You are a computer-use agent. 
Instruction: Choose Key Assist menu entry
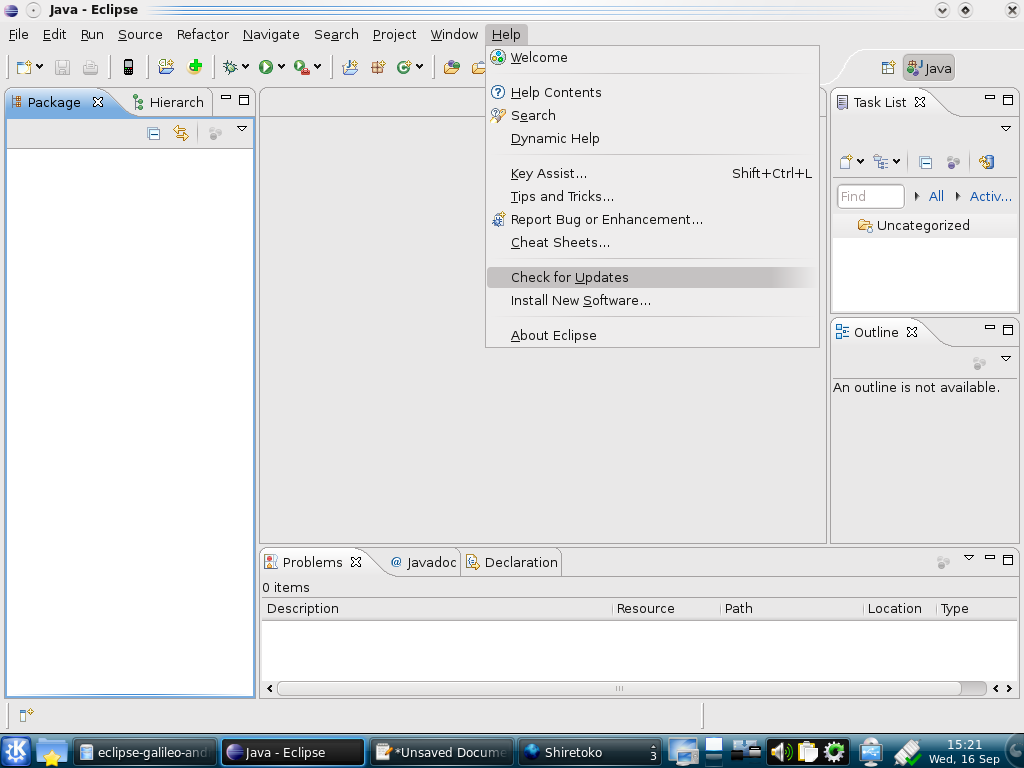tap(652, 174)
